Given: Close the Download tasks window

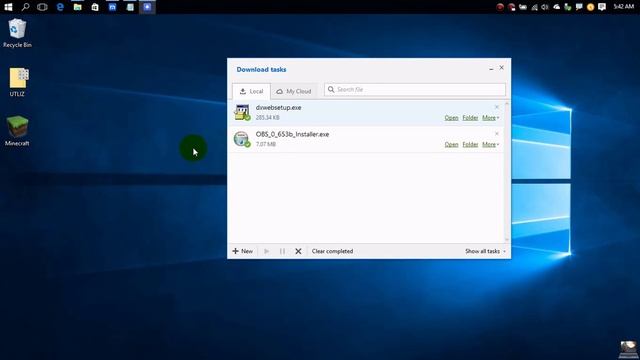Looking at the screenshot, I should (x=502, y=68).
